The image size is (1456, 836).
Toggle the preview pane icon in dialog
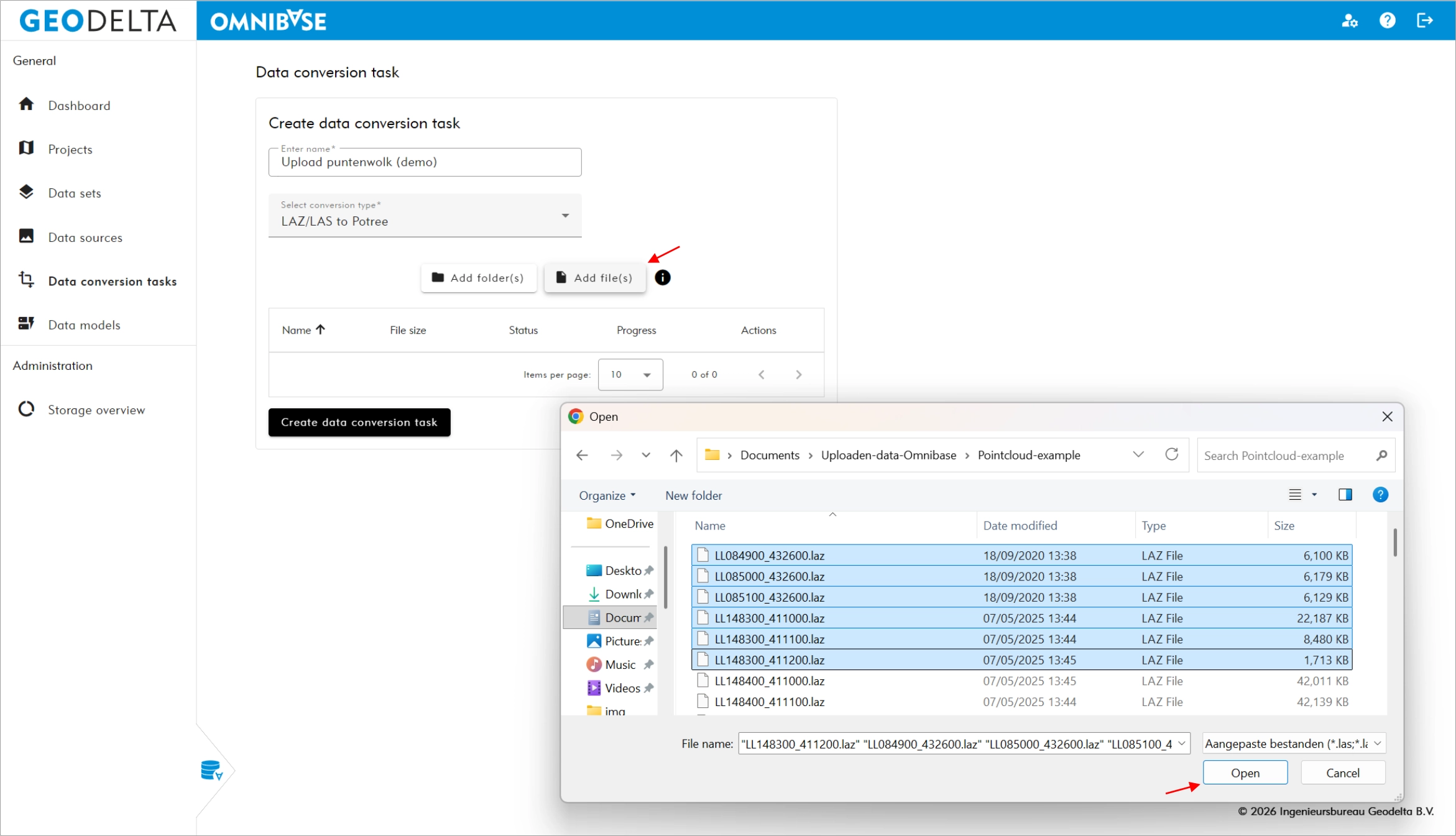1345,495
